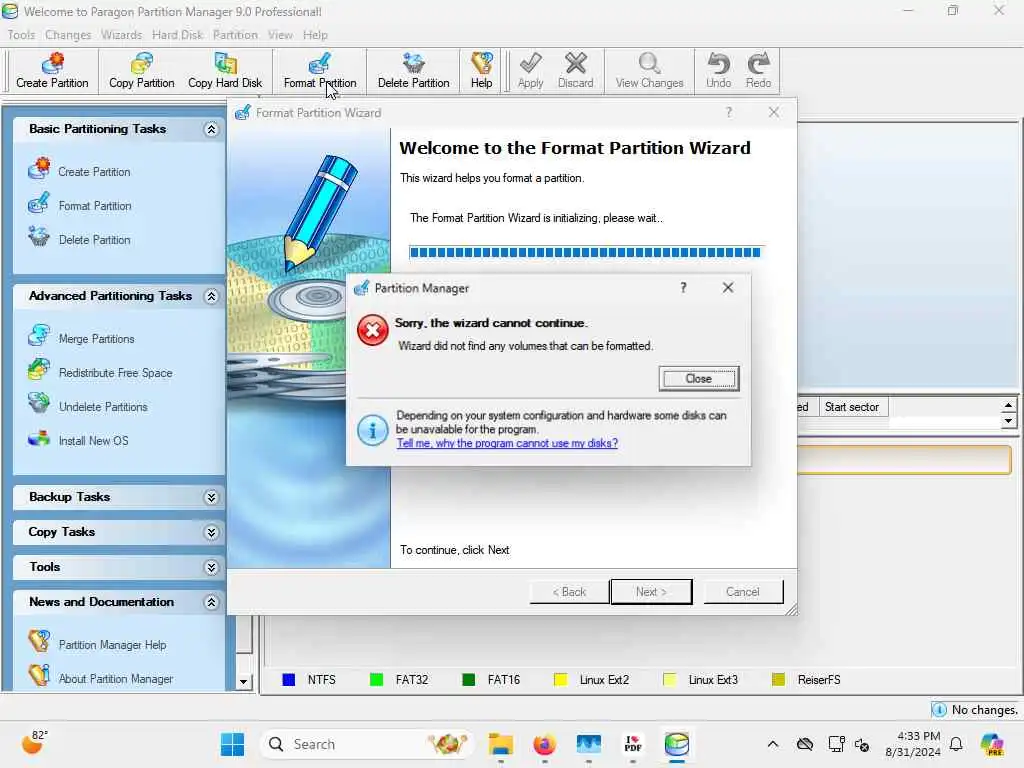Open the Windows Start menu
Image resolution: width=1024 pixels, height=768 pixels.
pyautogui.click(x=232, y=744)
